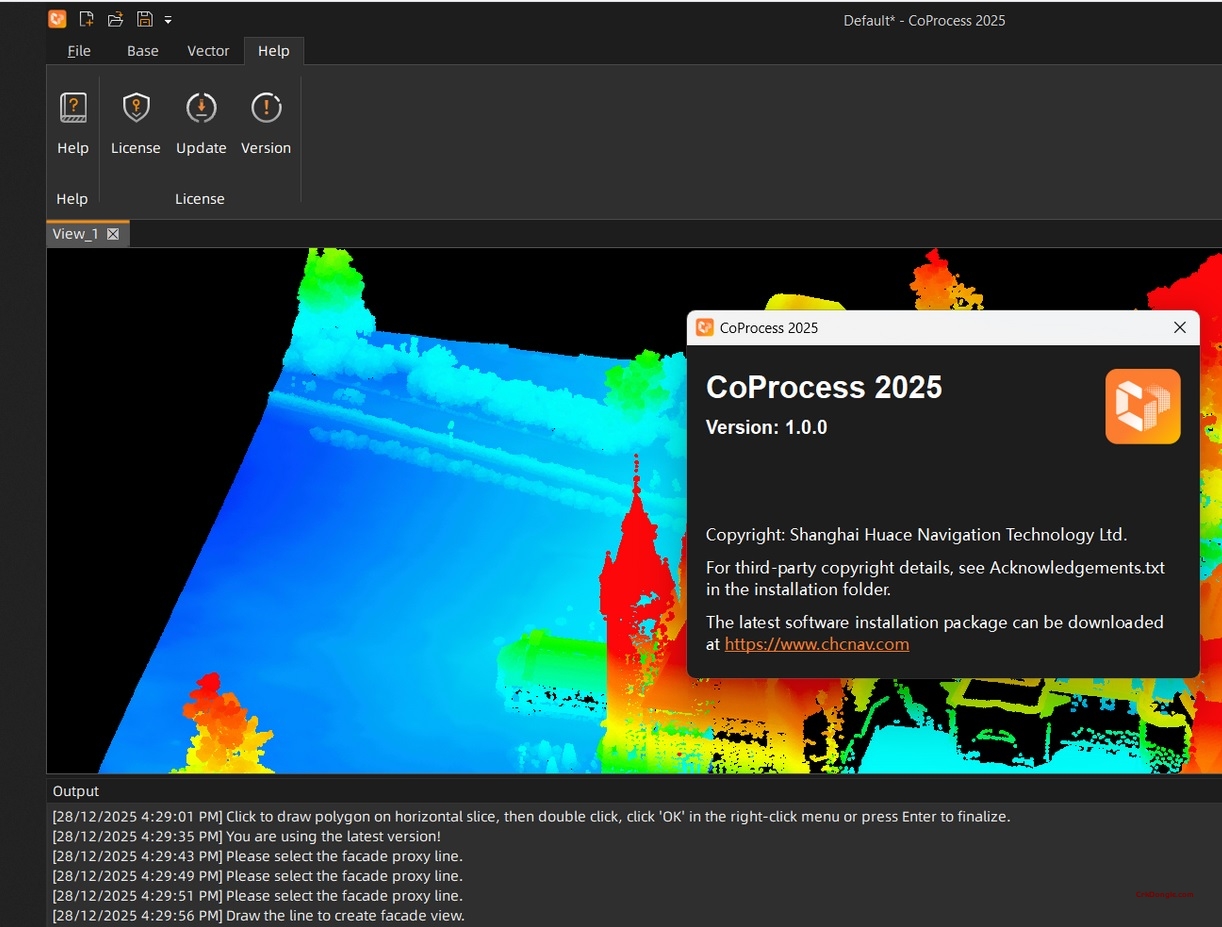The width and height of the screenshot is (1222, 927).
Task: Expand the quick access toolbar dropdown arrow
Action: coord(168,20)
